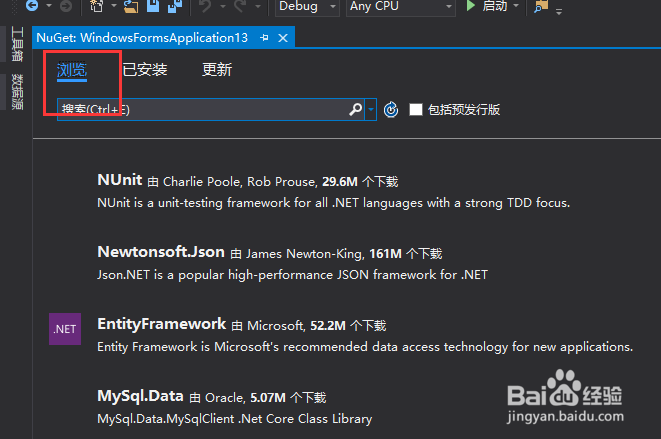The width and height of the screenshot is (661, 439).
Task: Click the Redo arrow icon
Action: [x=240, y=5]
